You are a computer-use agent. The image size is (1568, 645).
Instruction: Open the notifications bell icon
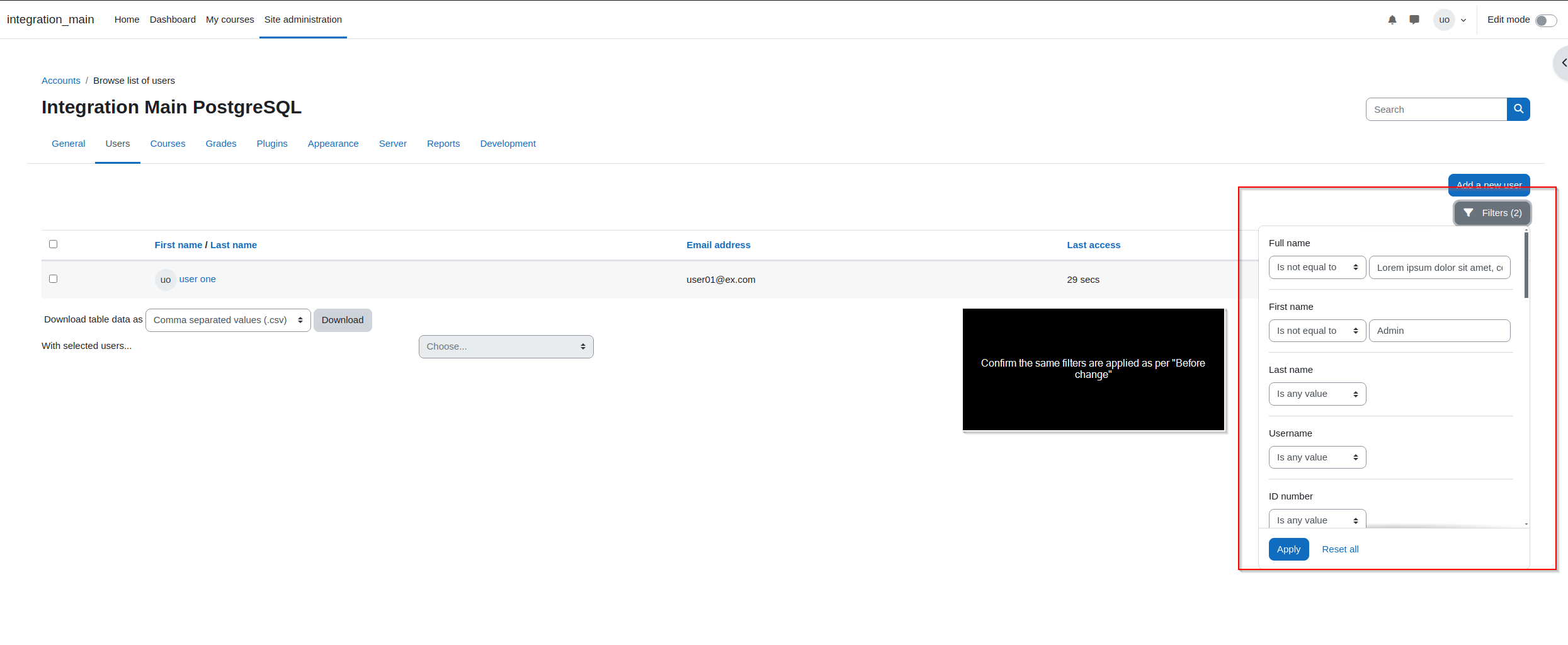(x=1392, y=20)
